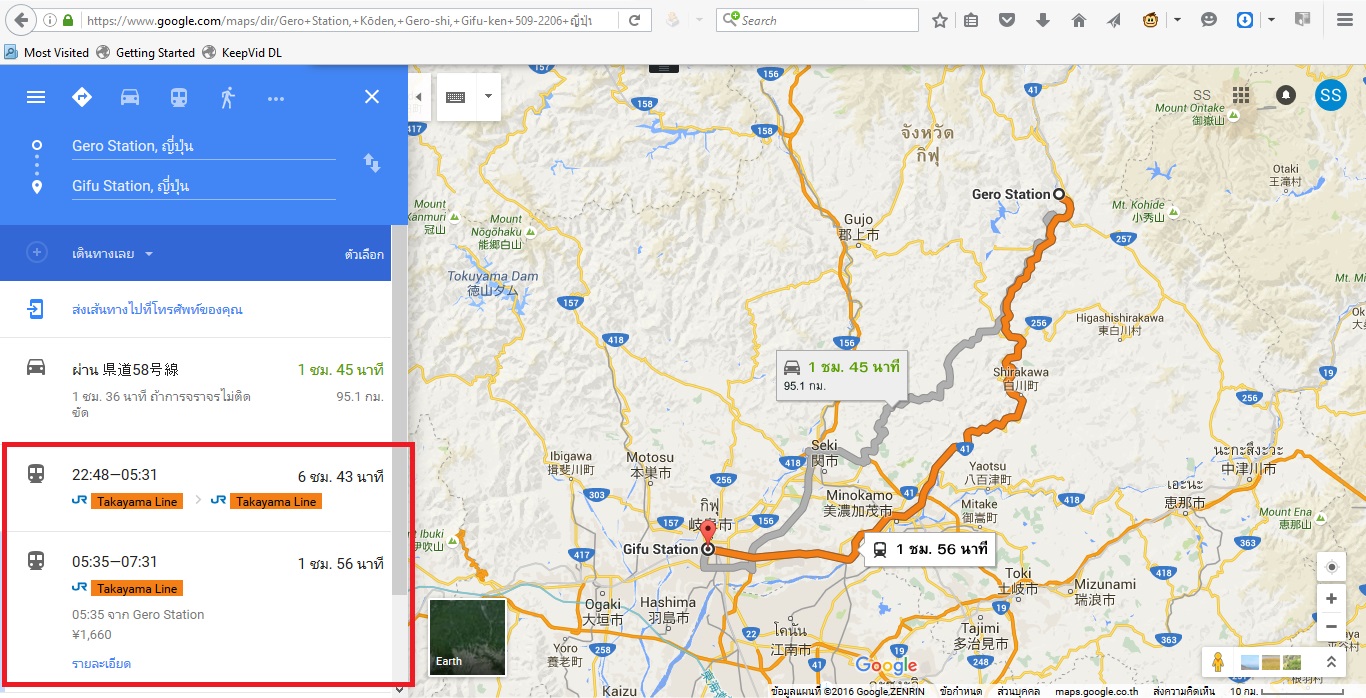Expand the input tools dropdown arrow
Screen dimensions: 1366x698
(x=488, y=97)
